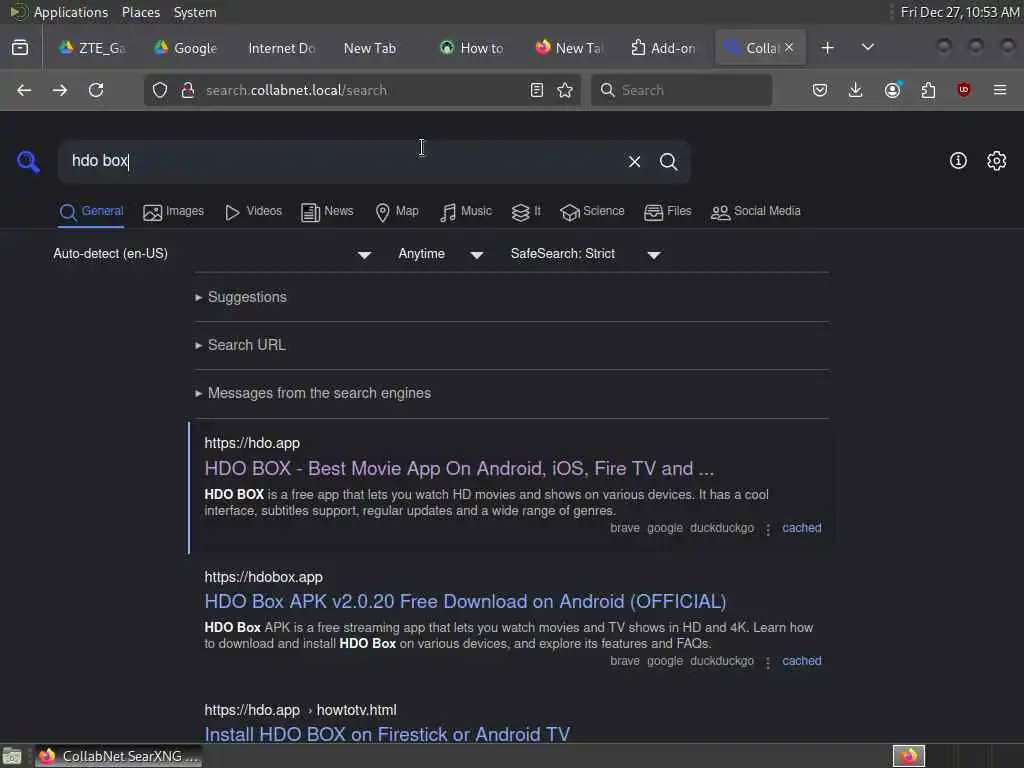Open Pocket save icon
This screenshot has width=1024, height=768.
pos(820,90)
